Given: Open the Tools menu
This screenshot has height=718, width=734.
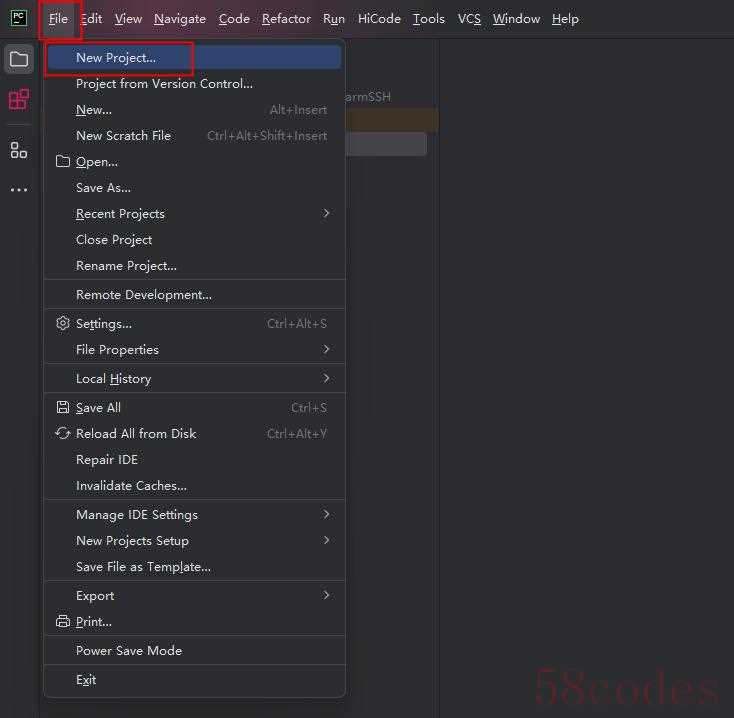Looking at the screenshot, I should tap(428, 19).
